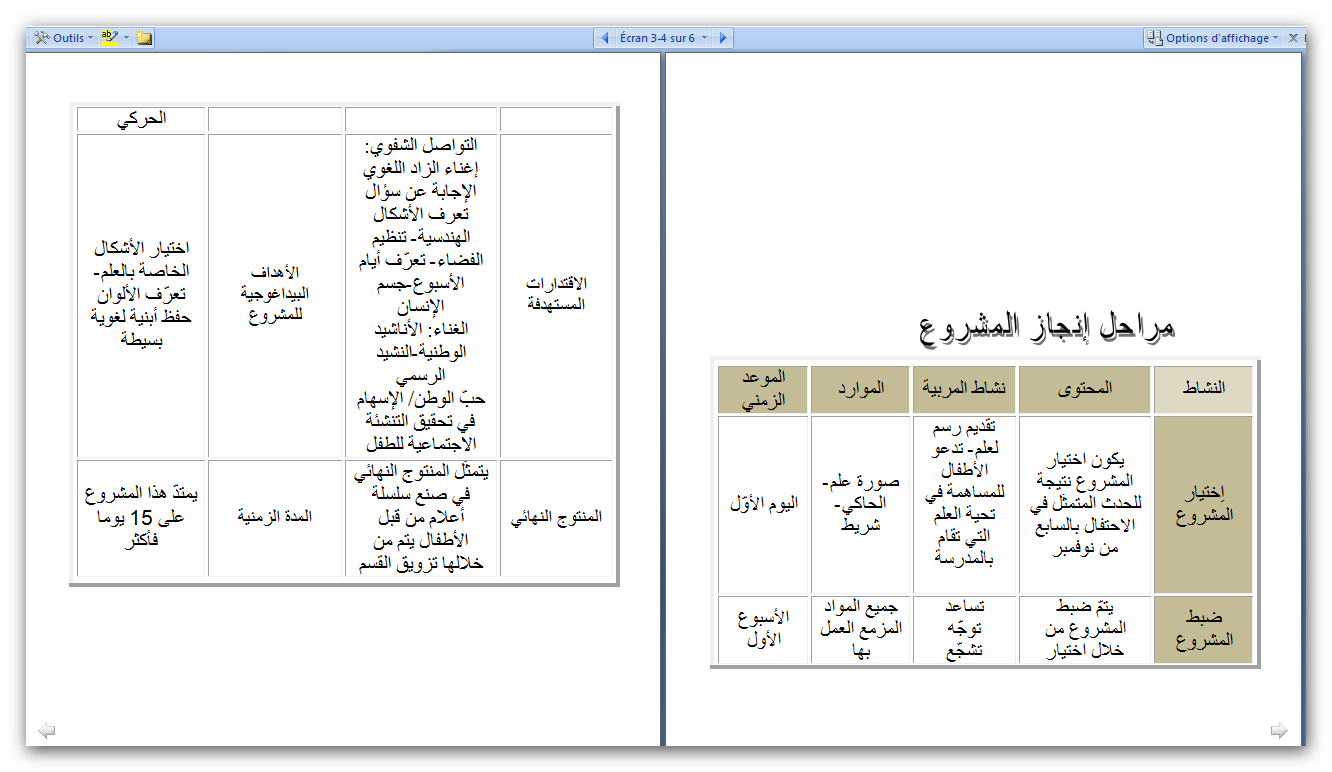Open the Outils tools menu
1332x772 pixels.
(x=63, y=38)
